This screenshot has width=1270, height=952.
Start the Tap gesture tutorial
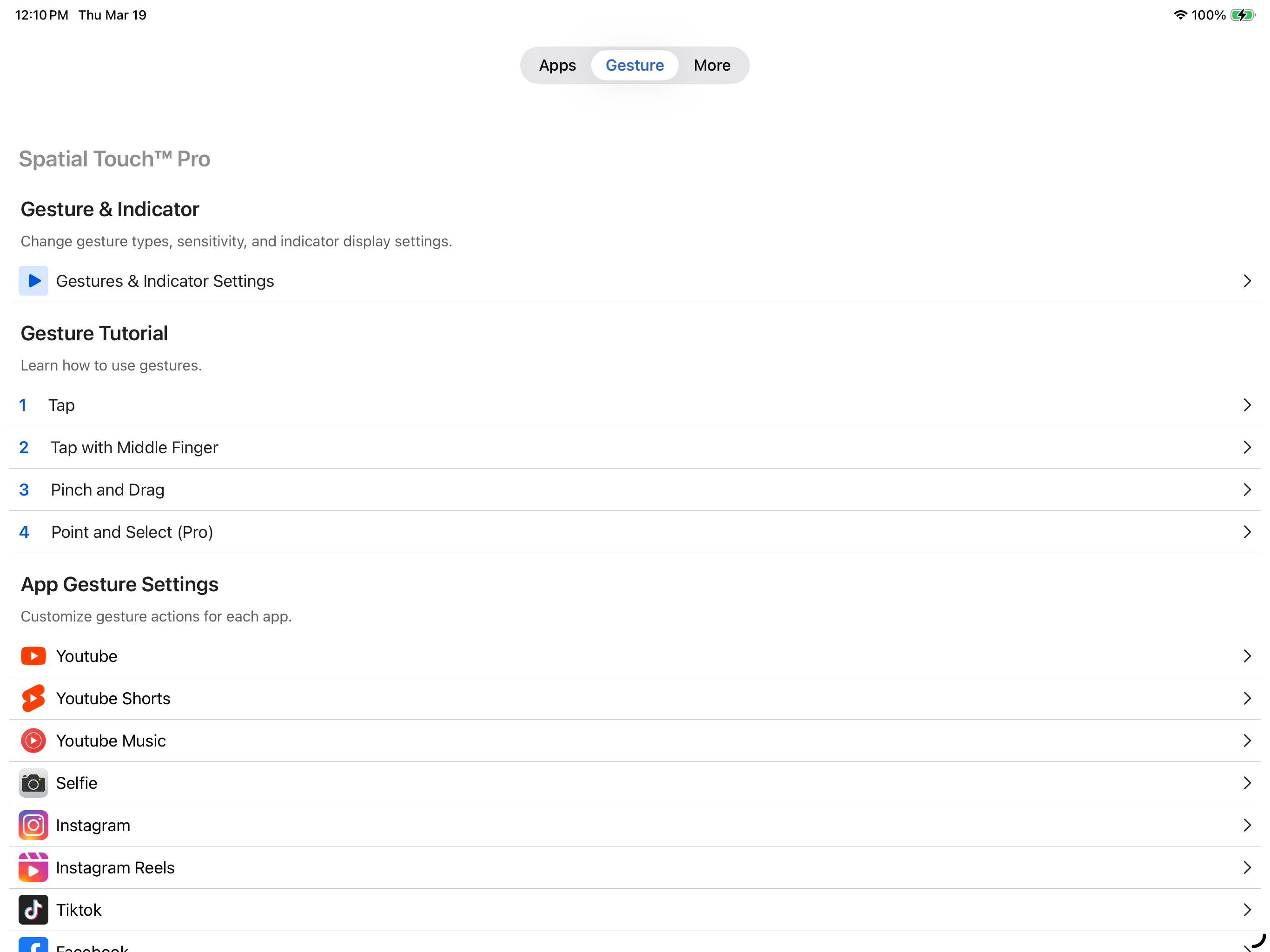635,405
